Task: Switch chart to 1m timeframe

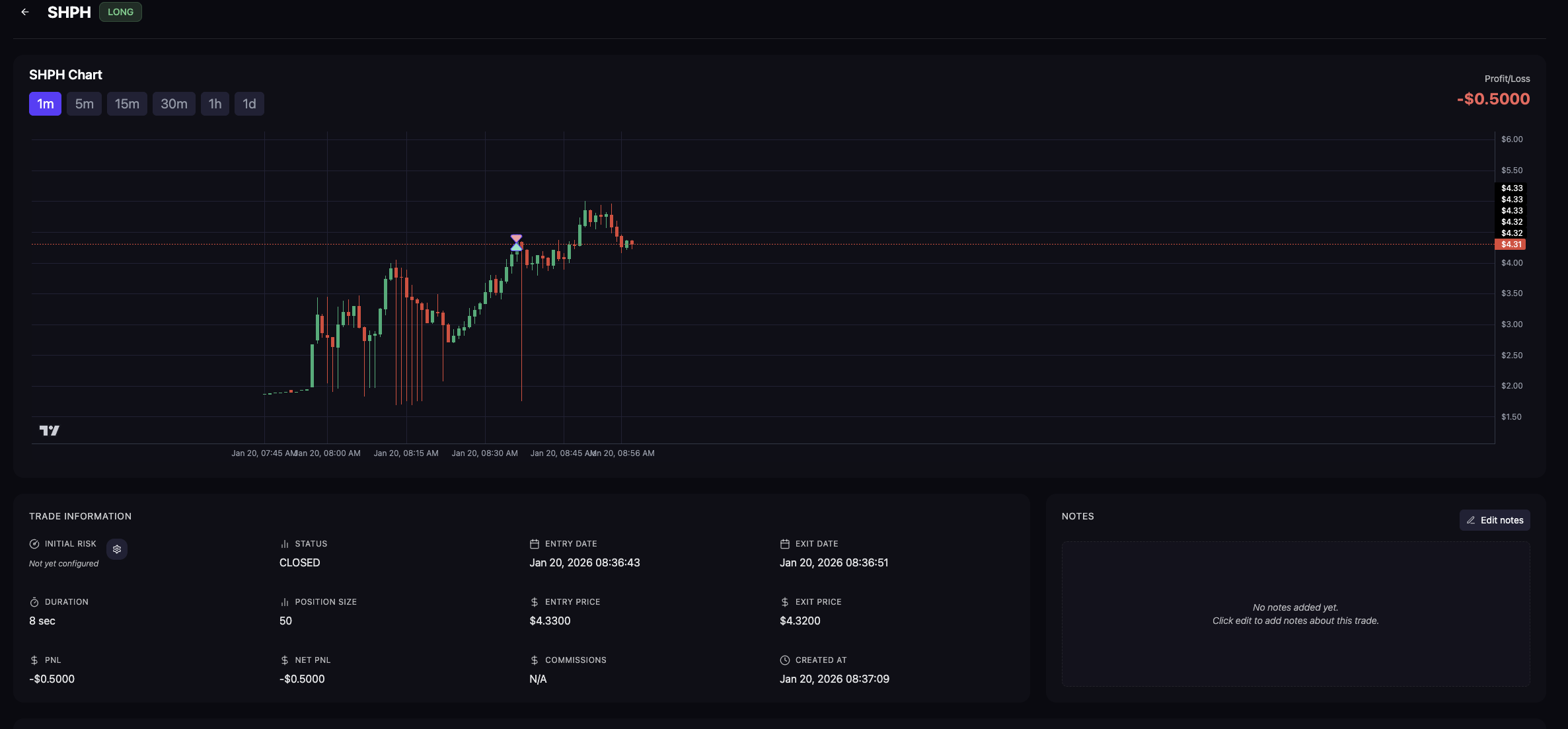Action: pyautogui.click(x=45, y=104)
